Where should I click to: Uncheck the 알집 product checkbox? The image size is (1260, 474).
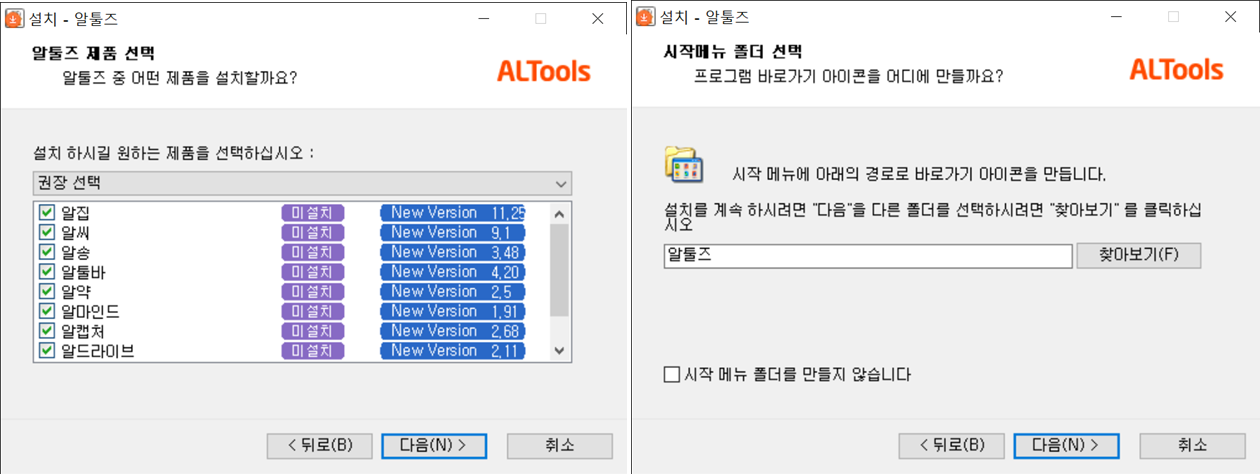[46, 212]
